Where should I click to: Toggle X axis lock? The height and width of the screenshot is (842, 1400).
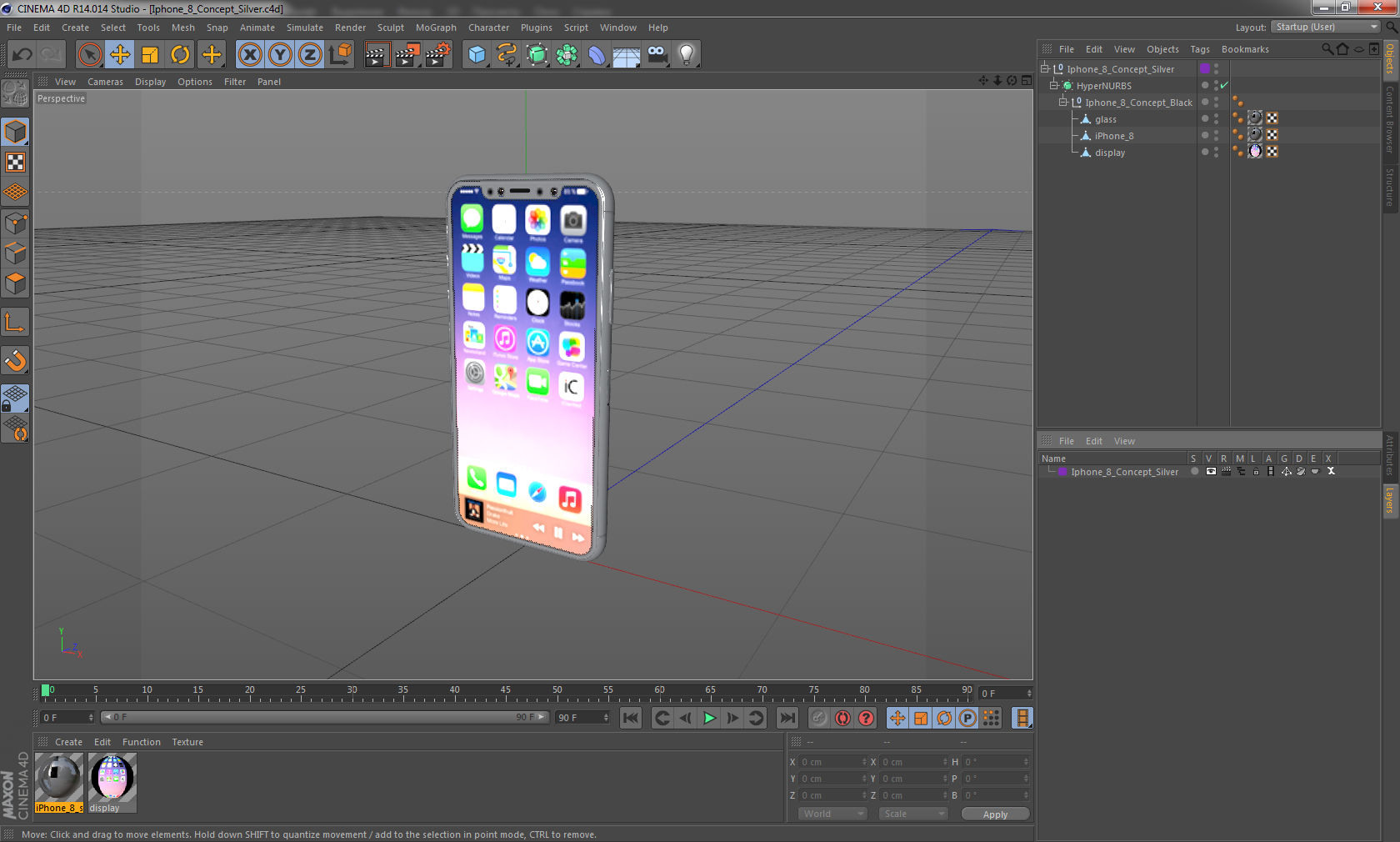(x=249, y=55)
